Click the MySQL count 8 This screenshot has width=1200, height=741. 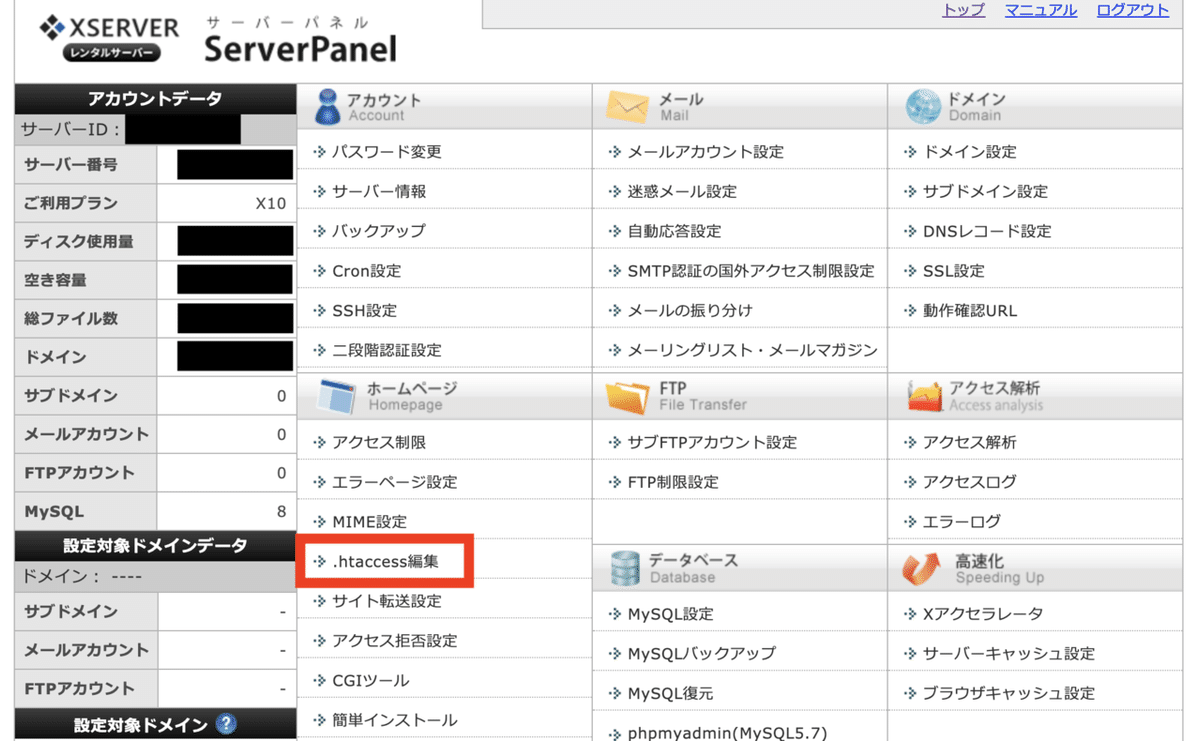(x=281, y=512)
